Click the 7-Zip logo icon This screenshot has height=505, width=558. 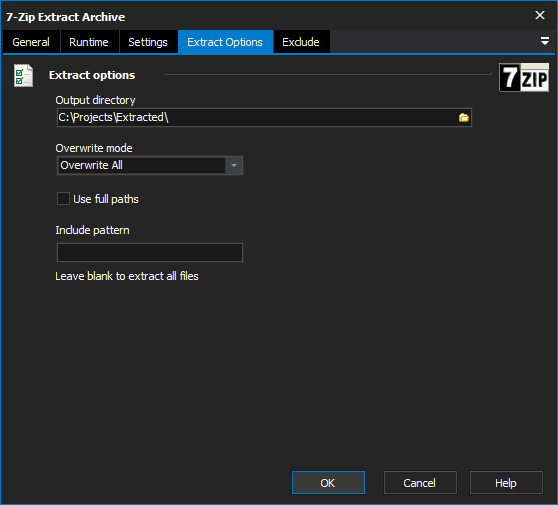[x=523, y=78]
